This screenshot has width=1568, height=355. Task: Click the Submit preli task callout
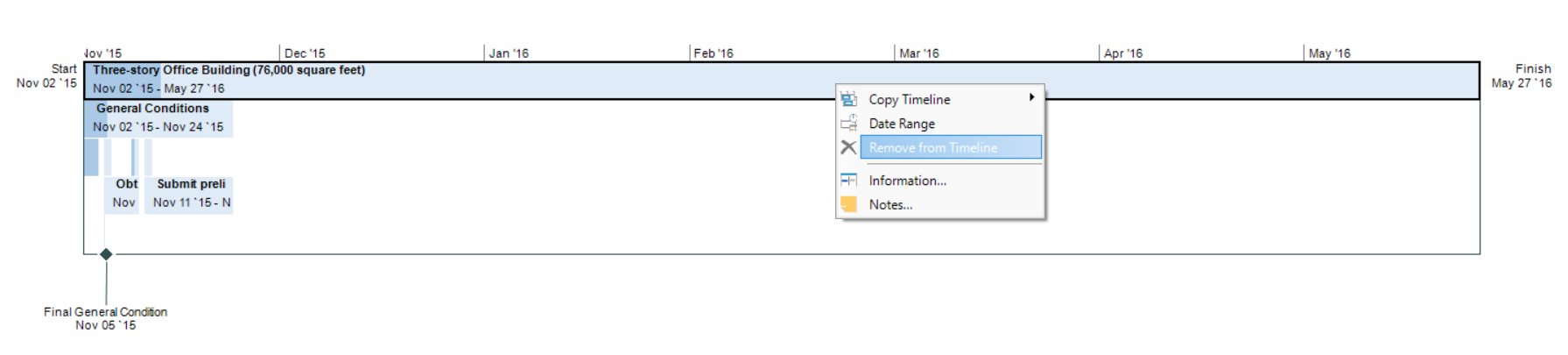click(190, 193)
